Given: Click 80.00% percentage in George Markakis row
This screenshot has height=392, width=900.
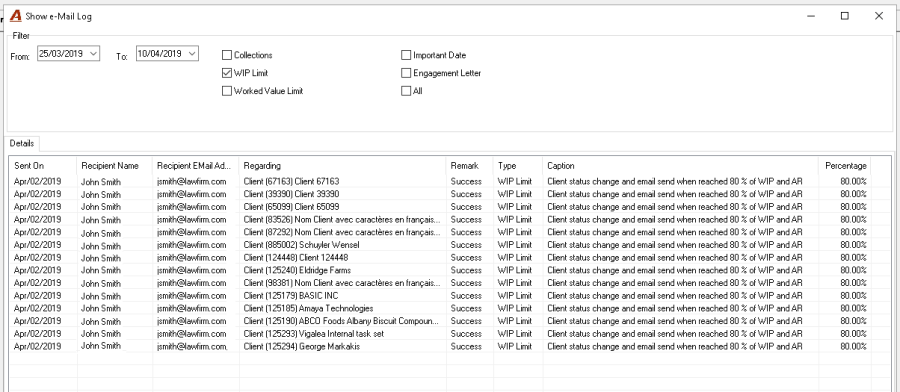Looking at the screenshot, I should coord(854,346).
